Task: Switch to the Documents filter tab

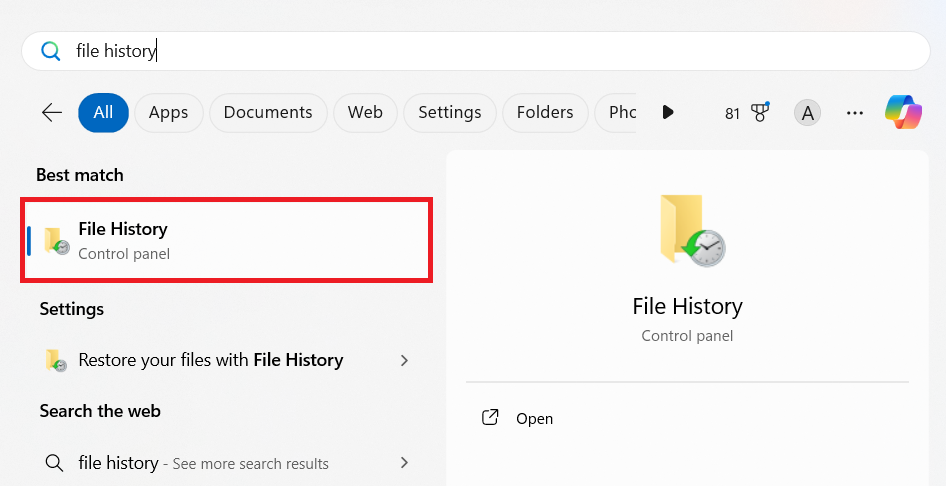Action: [x=268, y=112]
